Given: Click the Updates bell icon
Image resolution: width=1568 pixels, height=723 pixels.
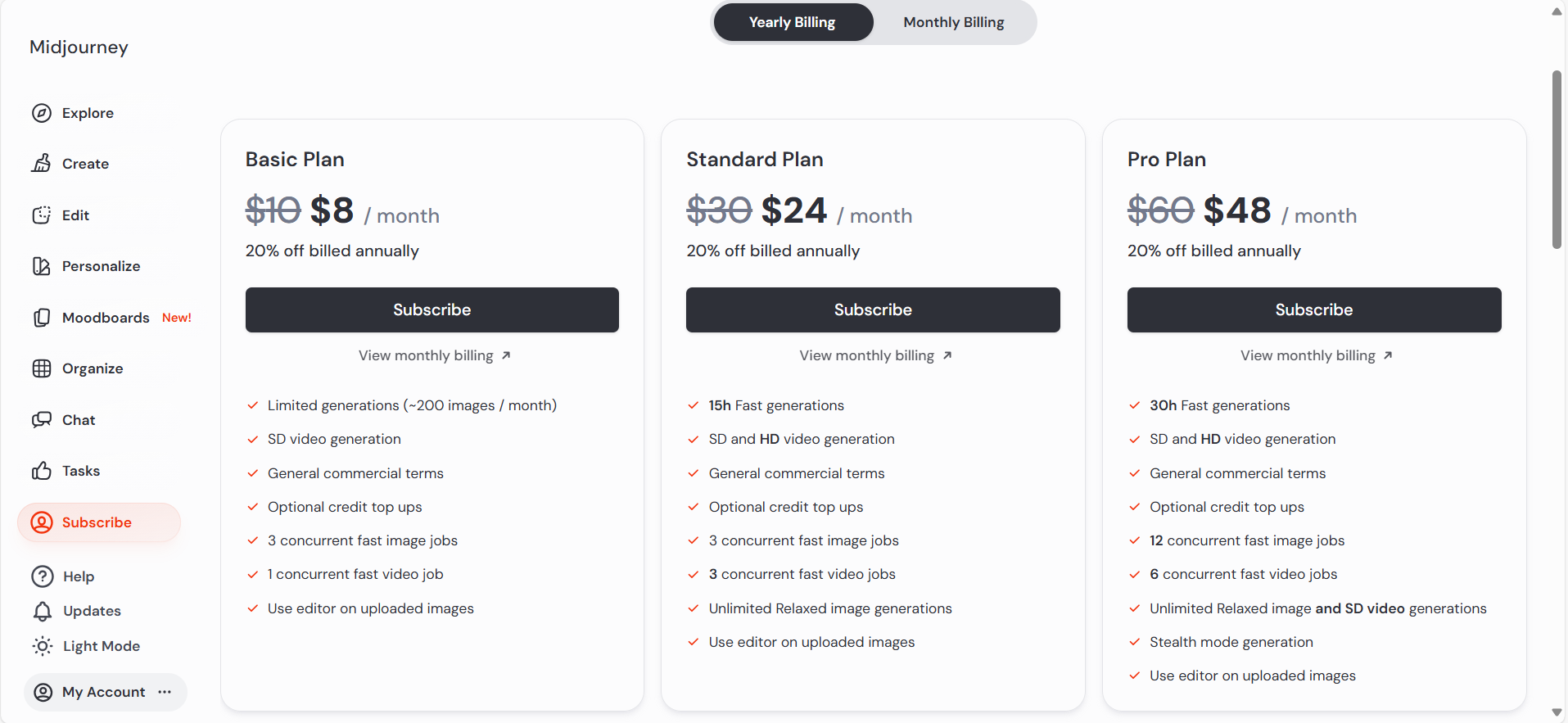Looking at the screenshot, I should point(43,611).
